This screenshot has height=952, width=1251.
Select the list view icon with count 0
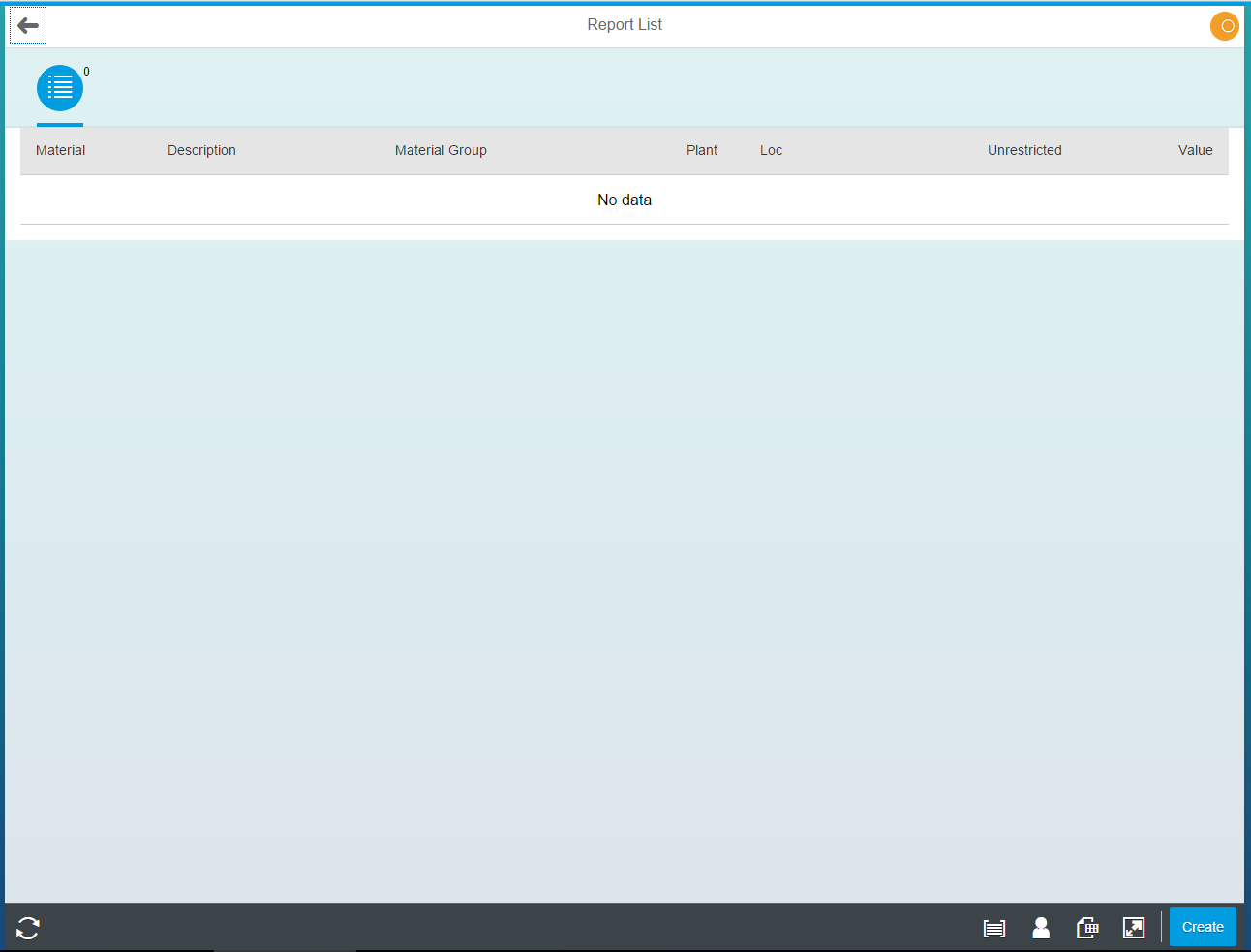[x=59, y=87]
